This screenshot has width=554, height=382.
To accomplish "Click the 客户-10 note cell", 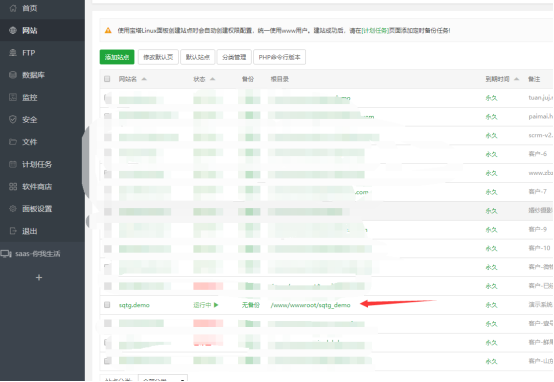I will click(540, 248).
